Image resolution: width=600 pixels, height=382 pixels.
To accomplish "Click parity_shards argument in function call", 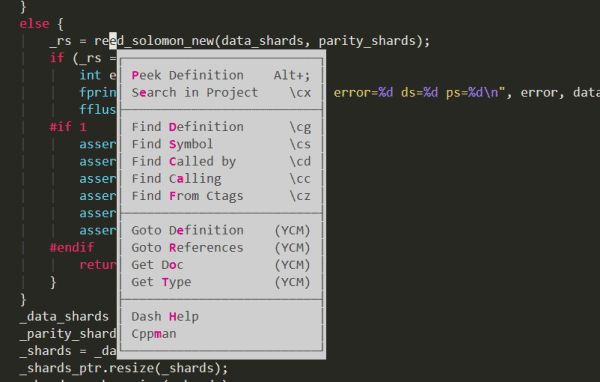I will click(367, 41).
